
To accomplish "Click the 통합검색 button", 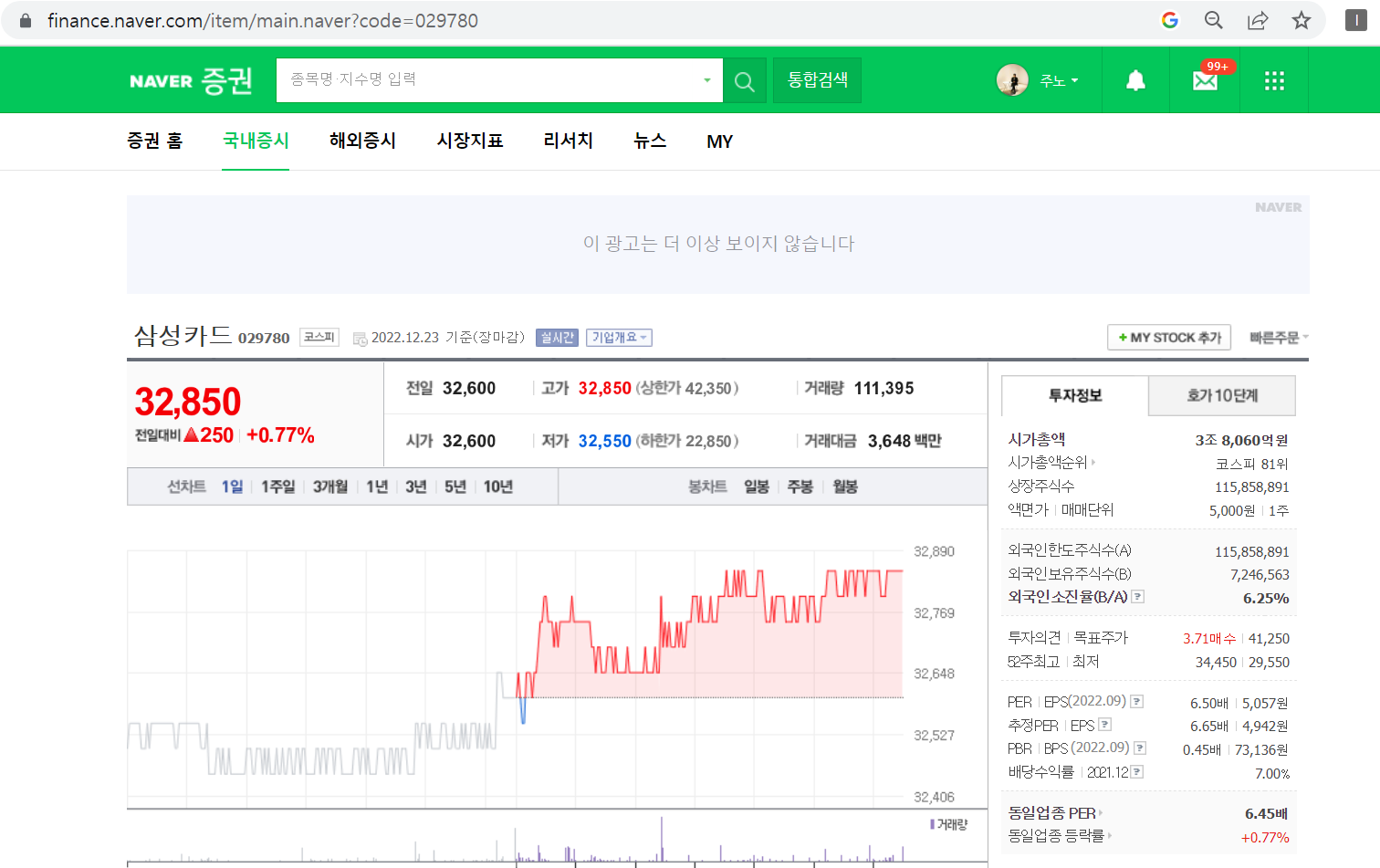I will pos(817,80).
